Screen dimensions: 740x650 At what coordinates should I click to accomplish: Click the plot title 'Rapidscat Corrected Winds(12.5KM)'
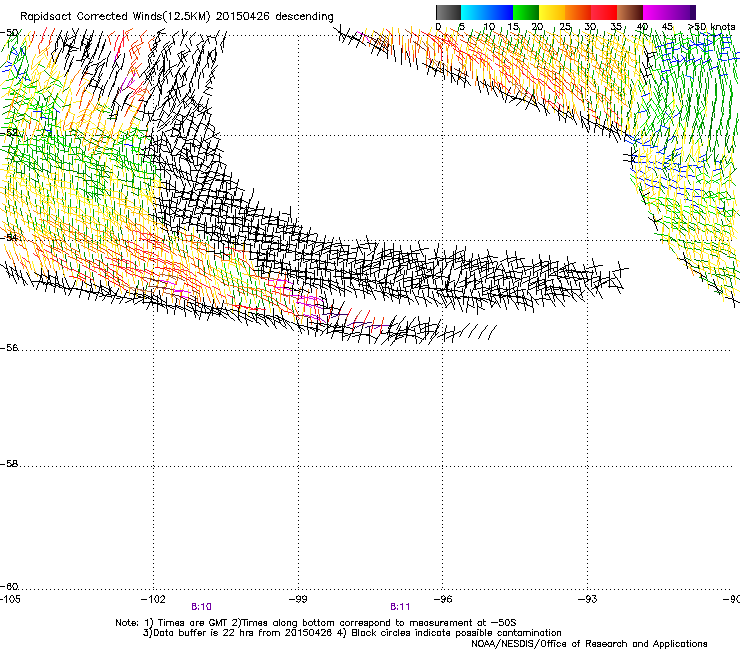point(115,17)
